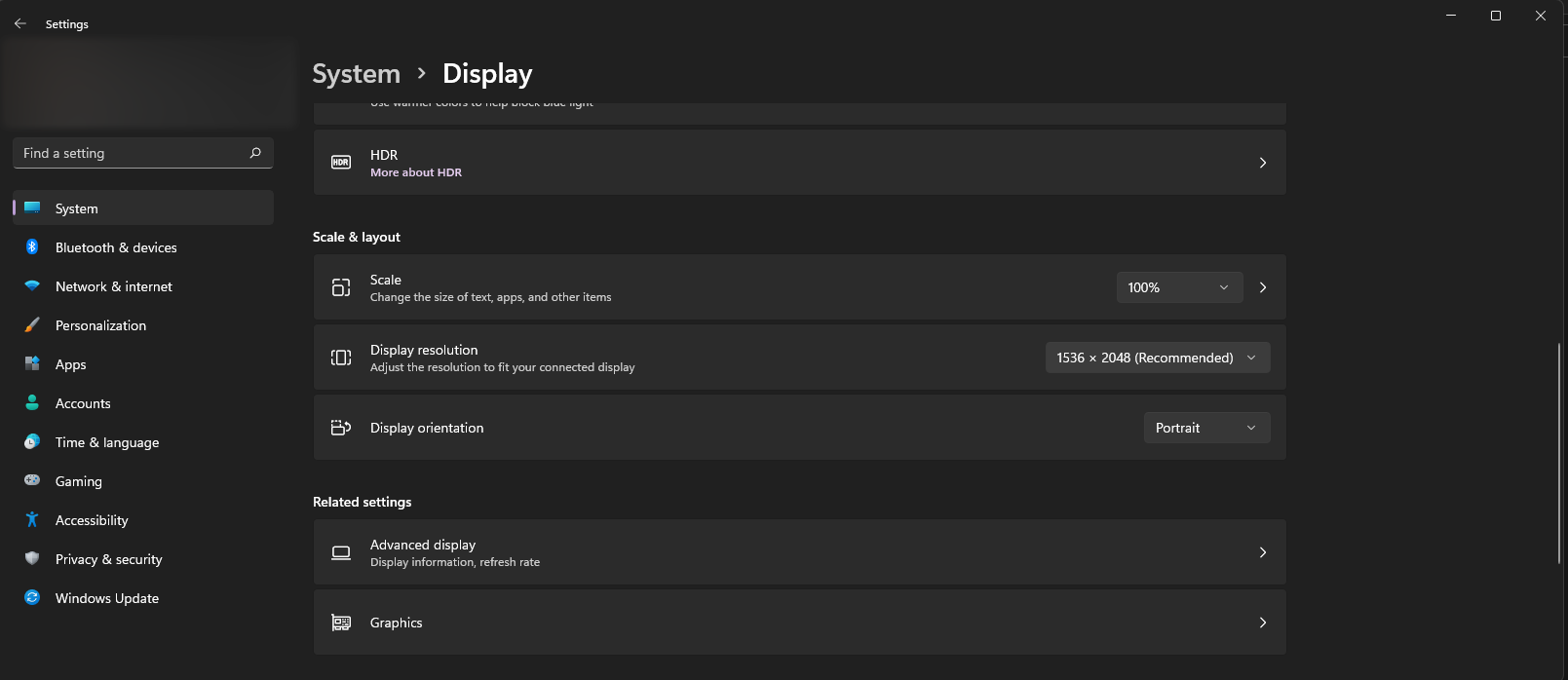This screenshot has height=680, width=1568.
Task: Click the Gaming controller icon
Action: 32,480
